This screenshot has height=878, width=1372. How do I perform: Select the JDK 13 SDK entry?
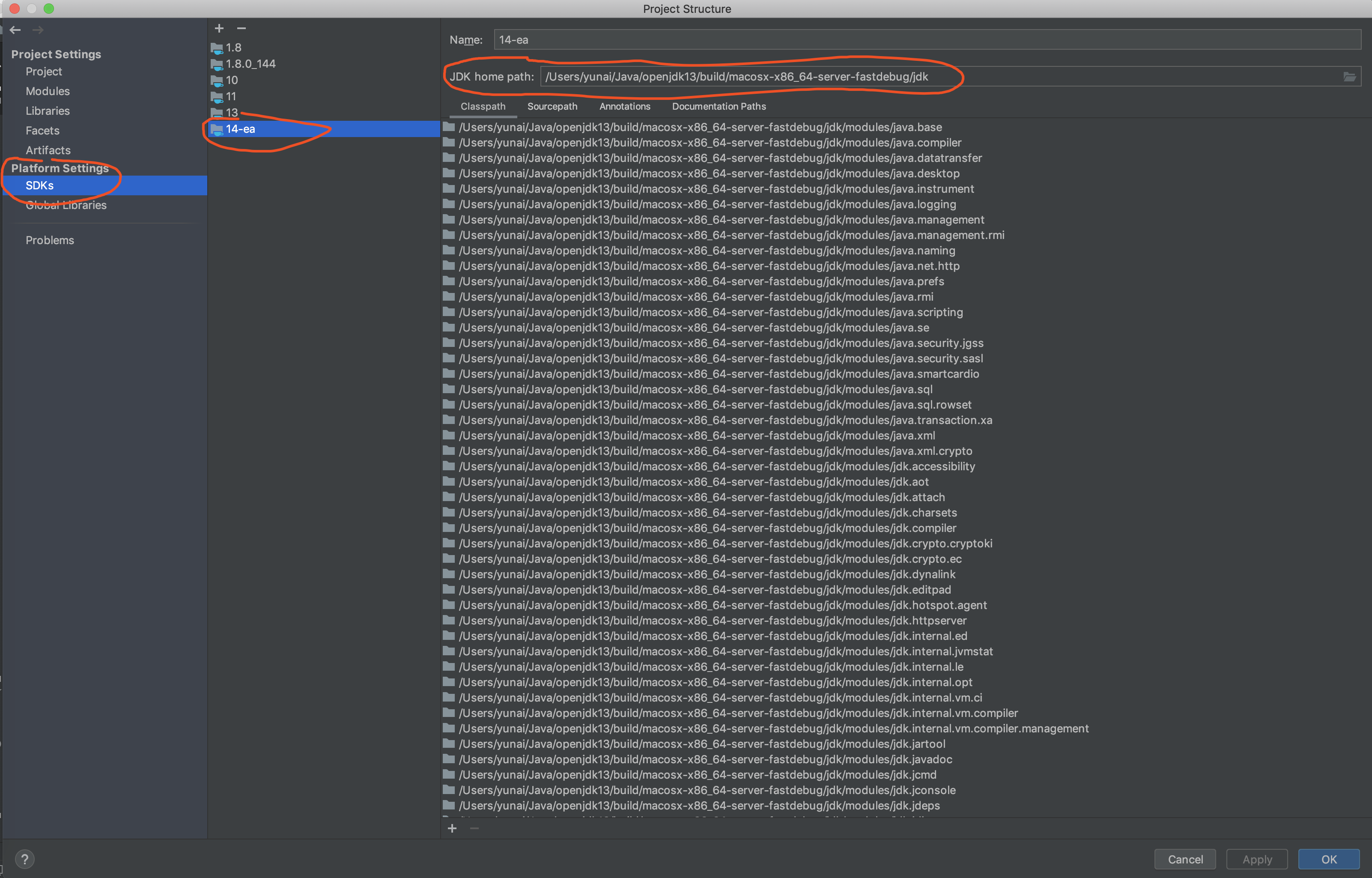(231, 112)
